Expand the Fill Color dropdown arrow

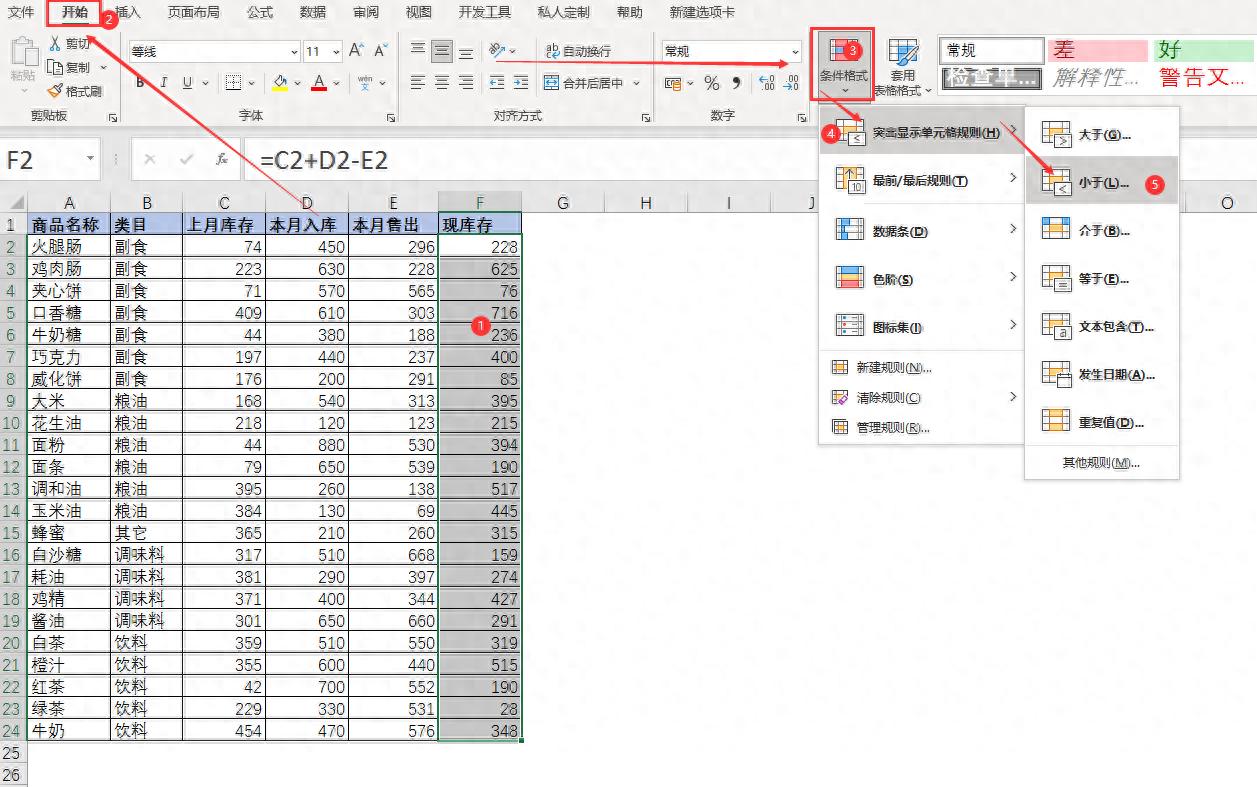[x=297, y=83]
